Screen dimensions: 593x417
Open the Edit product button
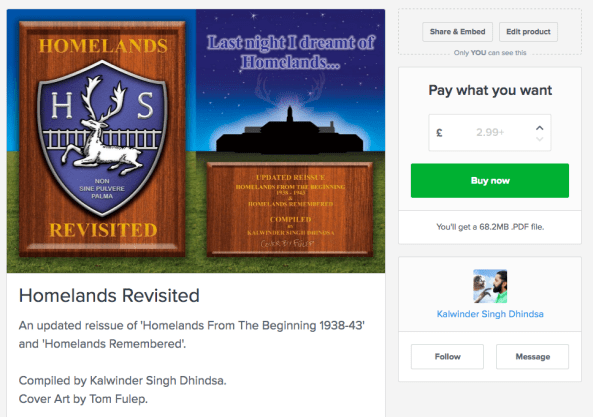(x=528, y=32)
